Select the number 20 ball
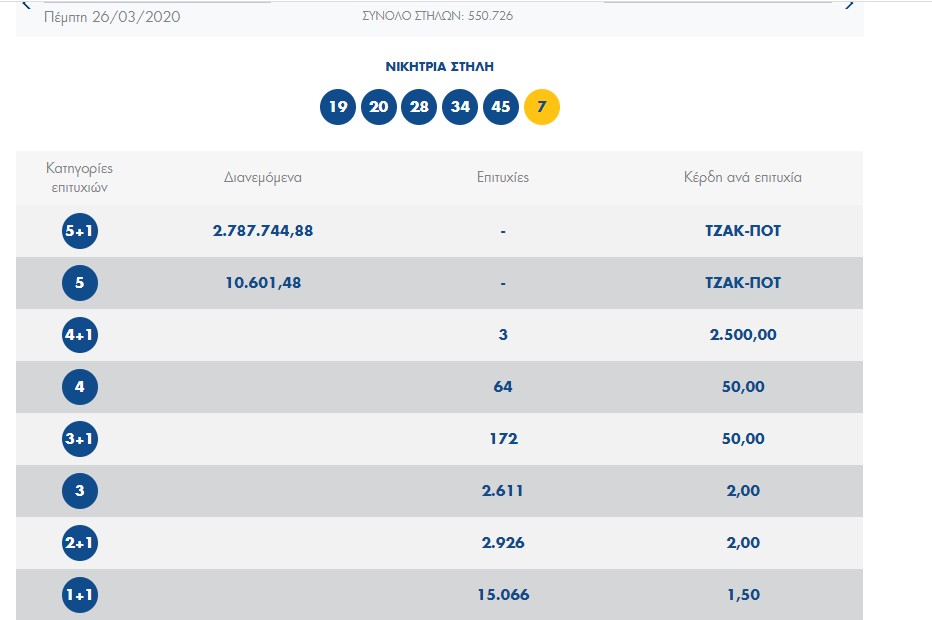The image size is (932, 620). click(x=379, y=107)
